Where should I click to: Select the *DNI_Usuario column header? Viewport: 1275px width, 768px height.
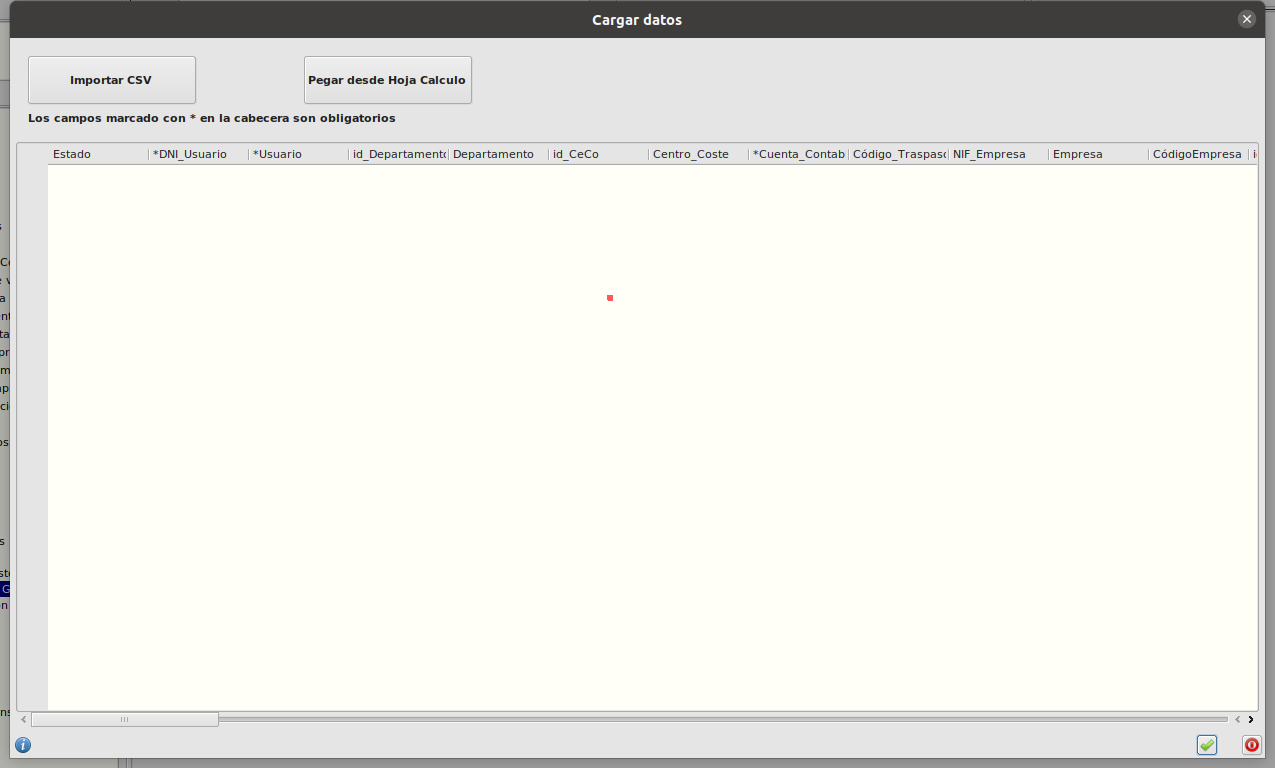198,154
